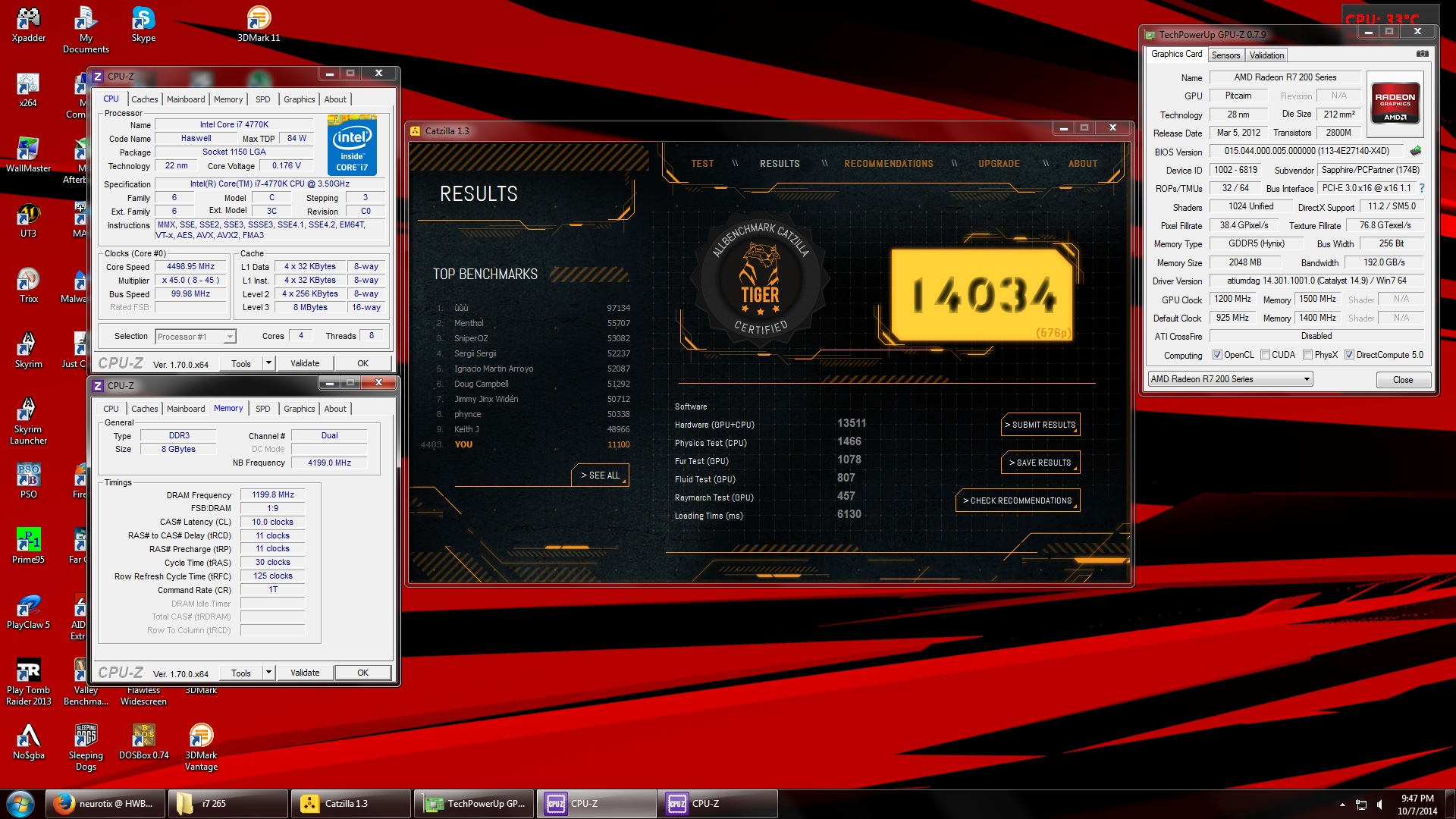Click the 14034 score panel in Catzilla
This screenshot has width=1456, height=819.
pos(984,294)
